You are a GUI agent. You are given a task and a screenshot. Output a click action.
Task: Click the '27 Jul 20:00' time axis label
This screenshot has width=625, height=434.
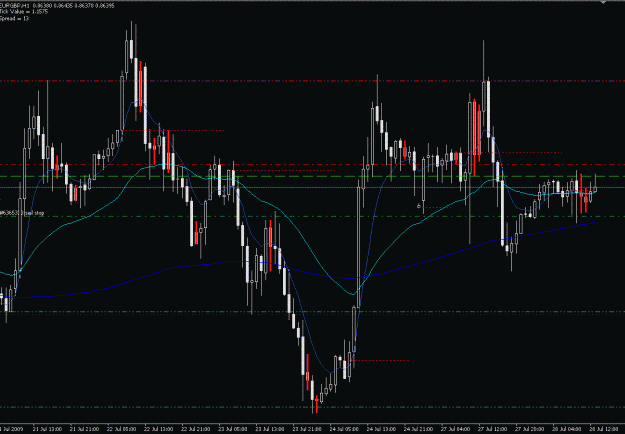tap(530, 429)
